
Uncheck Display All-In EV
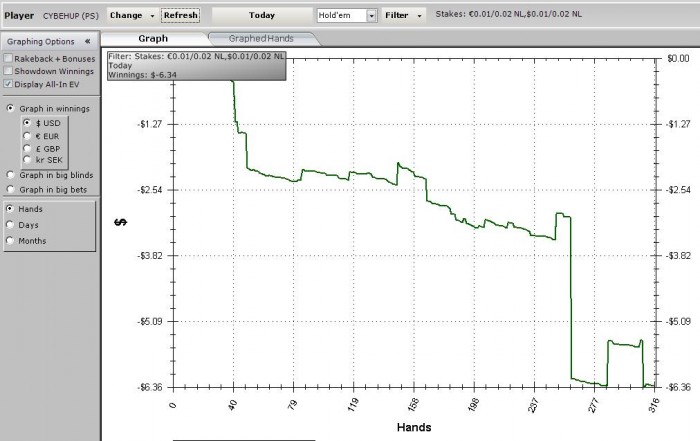(x=8, y=84)
